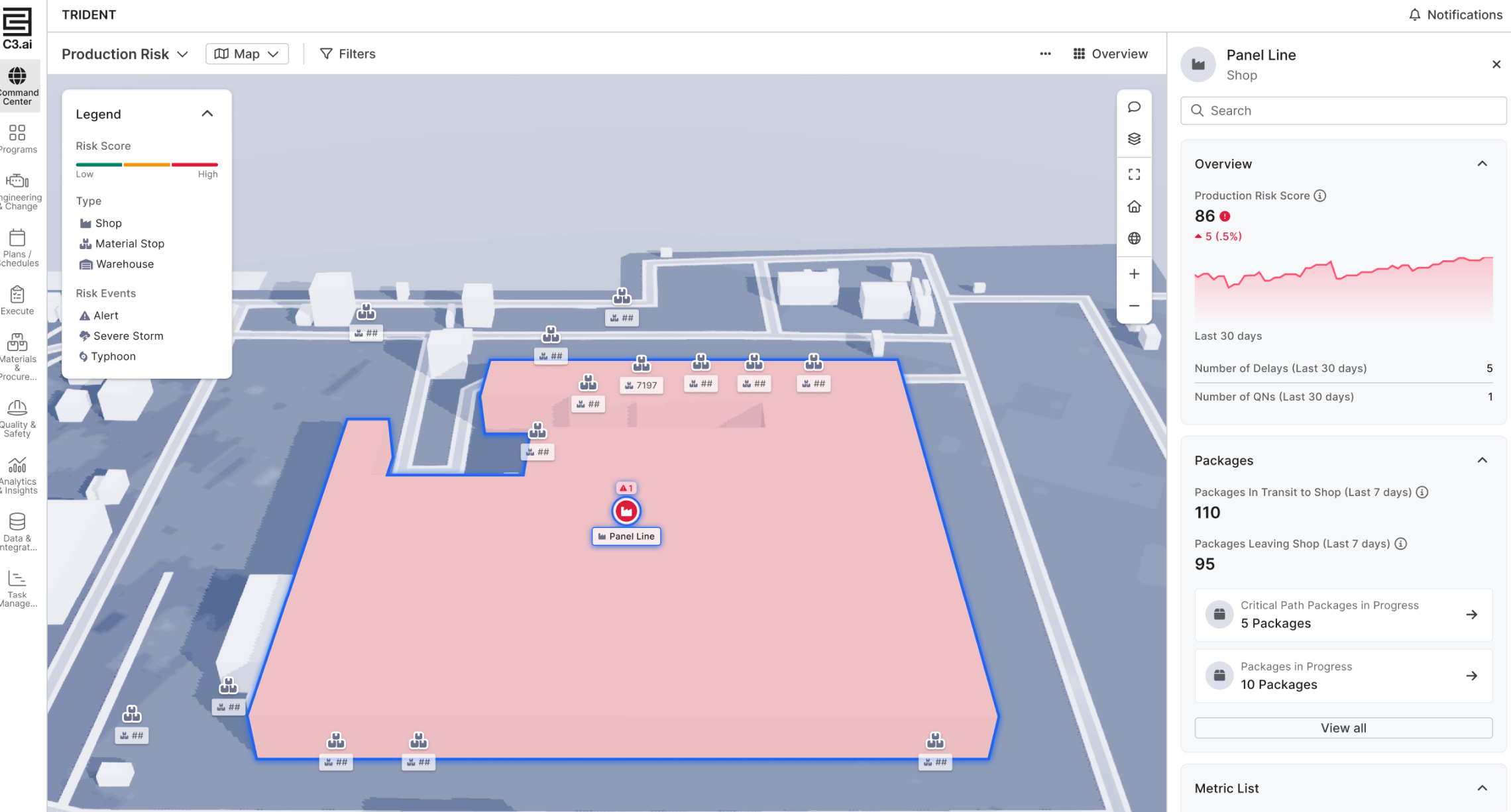Zoom out on the map
This screenshot has width=1511, height=812.
1134,306
